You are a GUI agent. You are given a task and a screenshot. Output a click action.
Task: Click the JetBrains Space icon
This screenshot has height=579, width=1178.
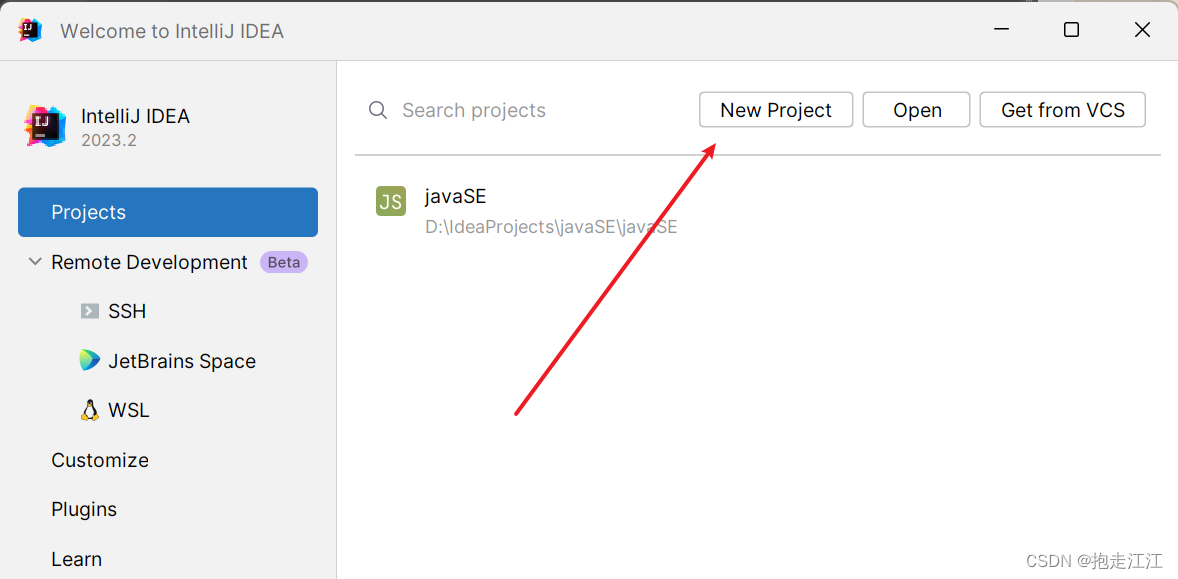[x=89, y=360]
